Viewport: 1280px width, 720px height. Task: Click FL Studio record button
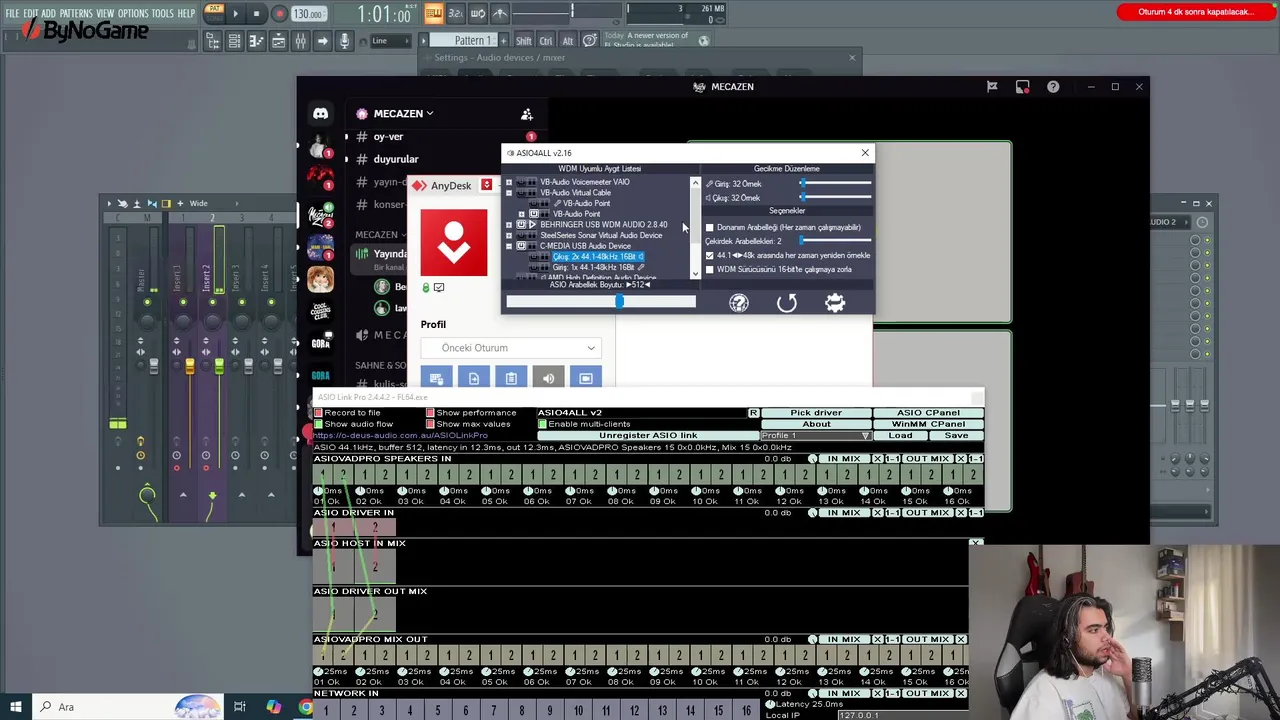point(278,14)
